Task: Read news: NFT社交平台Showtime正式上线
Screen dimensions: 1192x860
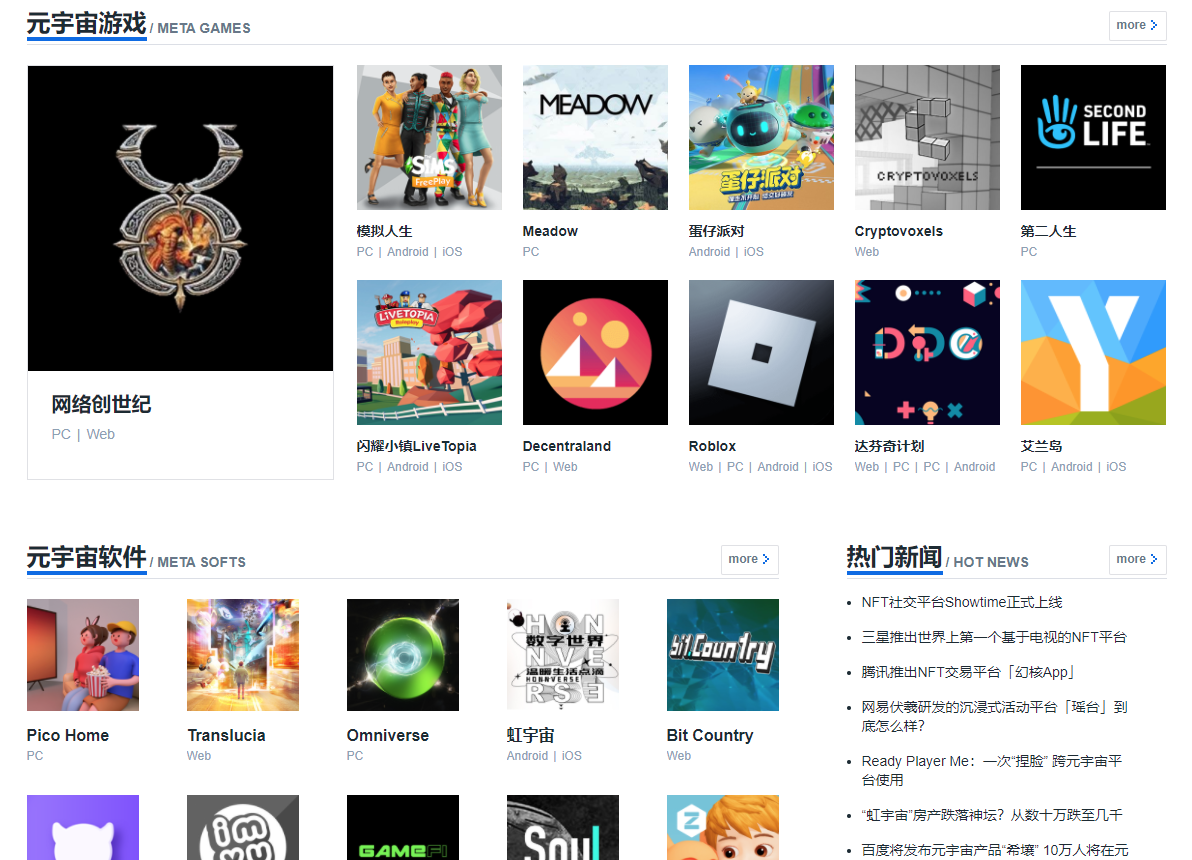Action: pyautogui.click(x=962, y=602)
